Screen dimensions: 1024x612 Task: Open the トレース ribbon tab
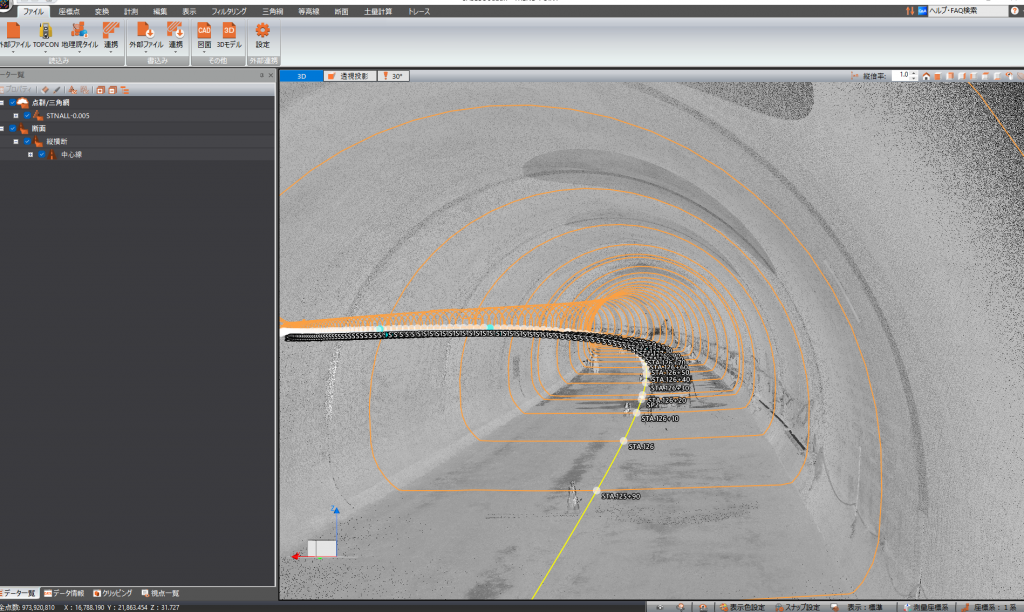point(419,12)
